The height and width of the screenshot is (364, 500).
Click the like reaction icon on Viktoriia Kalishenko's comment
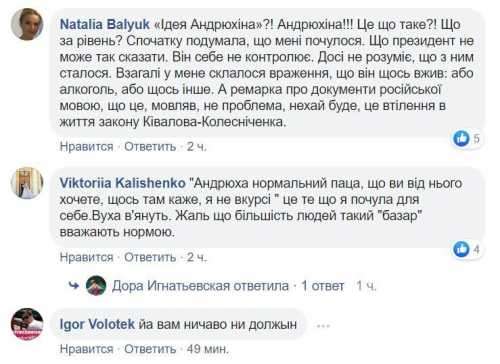coord(461,249)
